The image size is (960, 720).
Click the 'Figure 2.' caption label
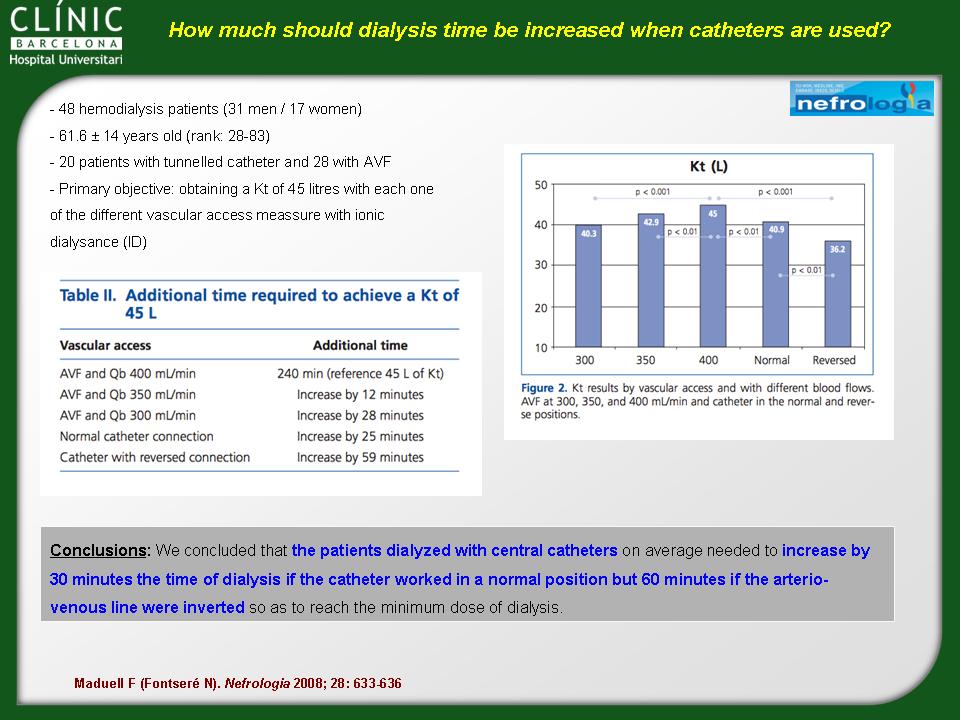[x=544, y=388]
